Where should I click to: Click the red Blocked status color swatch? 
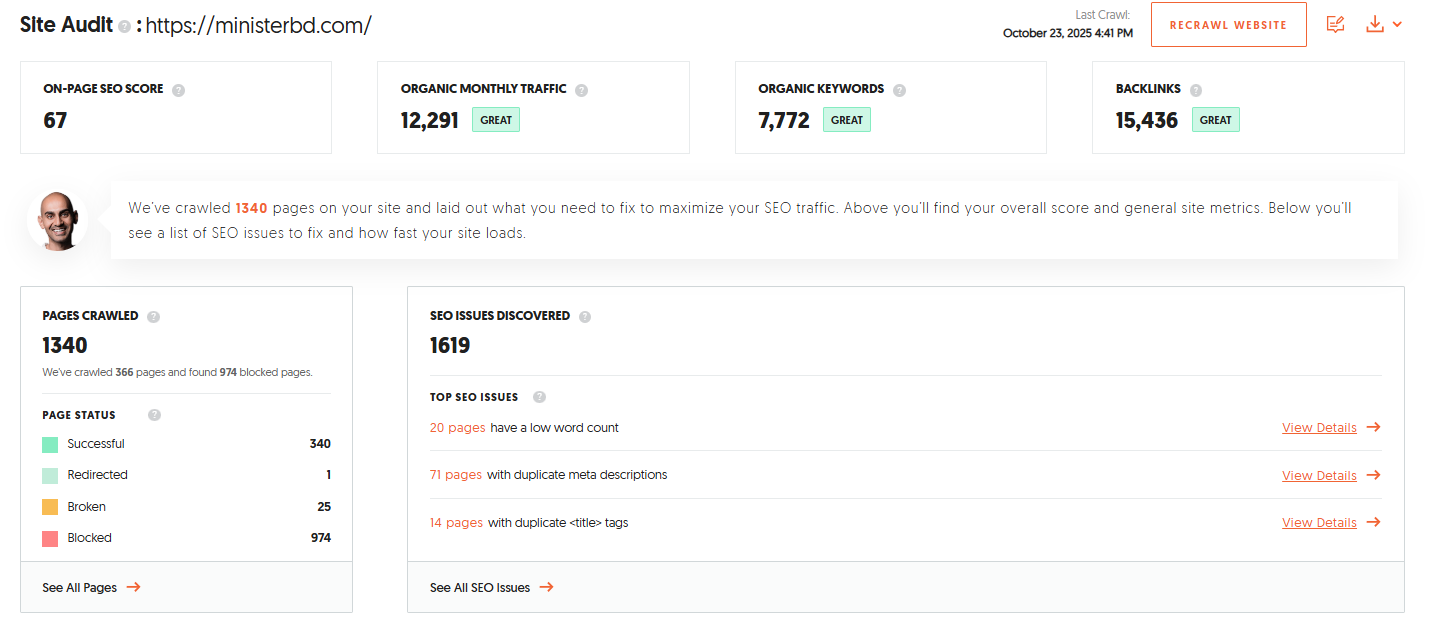tap(50, 539)
